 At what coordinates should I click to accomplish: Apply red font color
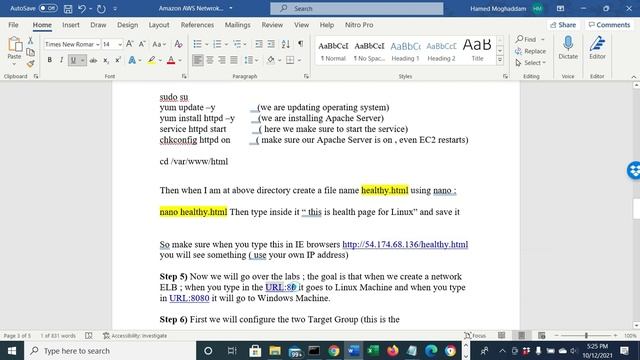(171, 60)
